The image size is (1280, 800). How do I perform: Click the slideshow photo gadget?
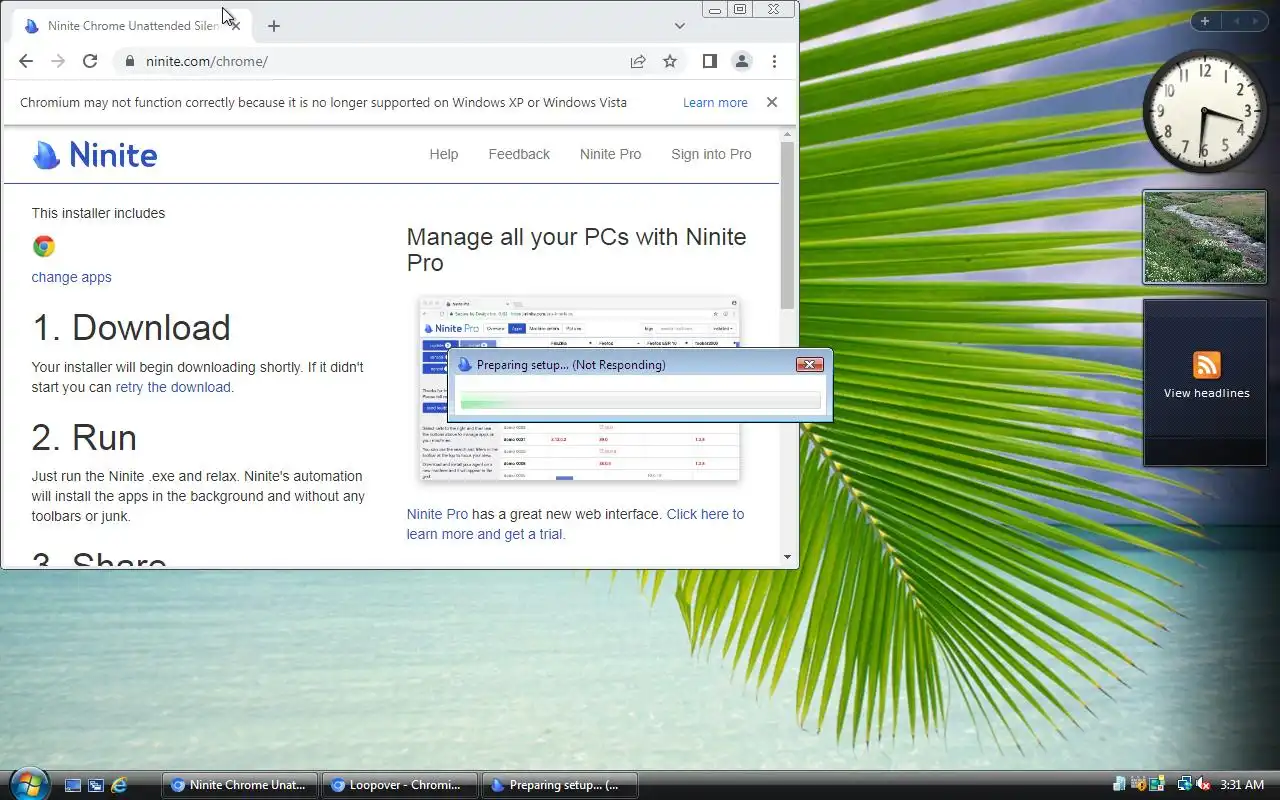1205,237
